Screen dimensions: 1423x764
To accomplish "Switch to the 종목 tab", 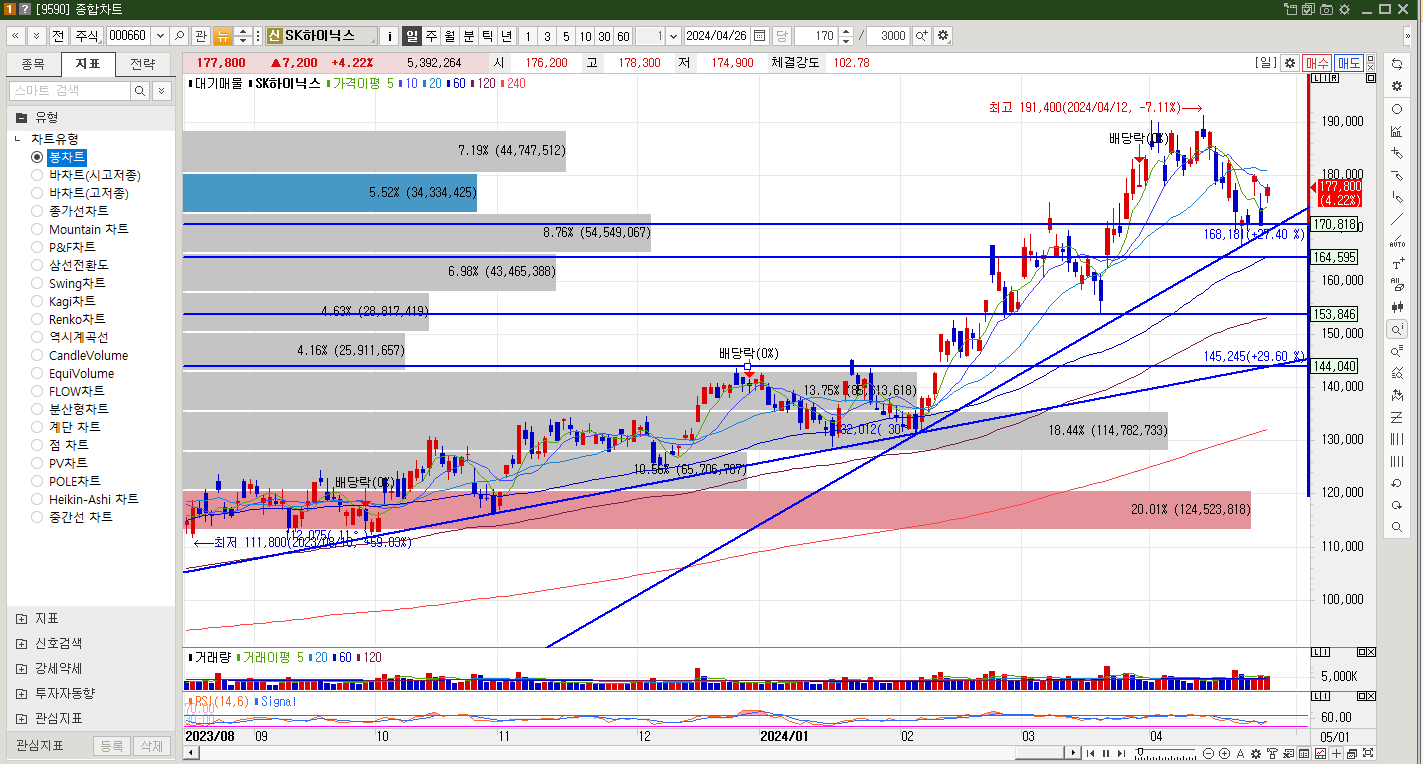I will click(33, 64).
